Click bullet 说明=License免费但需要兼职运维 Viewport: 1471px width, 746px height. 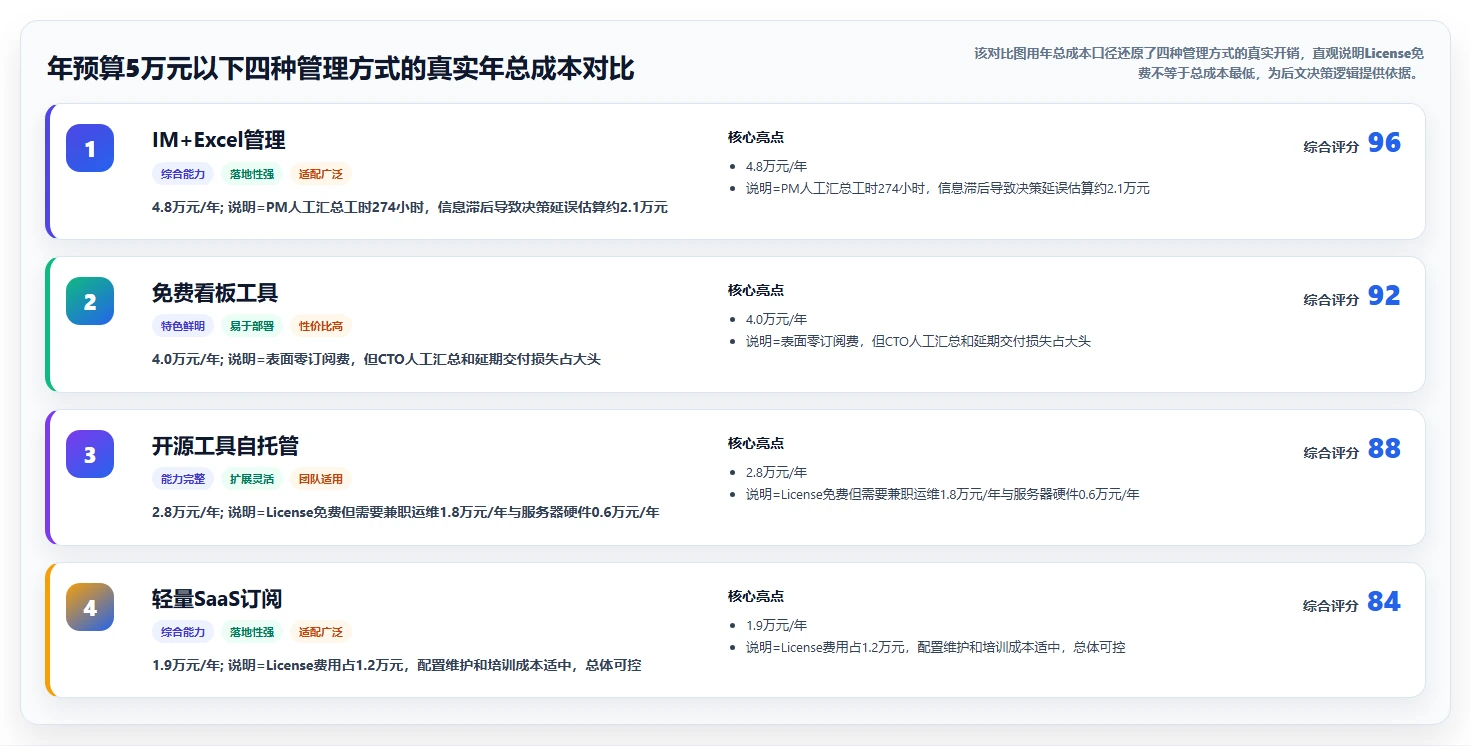[x=942, y=494]
